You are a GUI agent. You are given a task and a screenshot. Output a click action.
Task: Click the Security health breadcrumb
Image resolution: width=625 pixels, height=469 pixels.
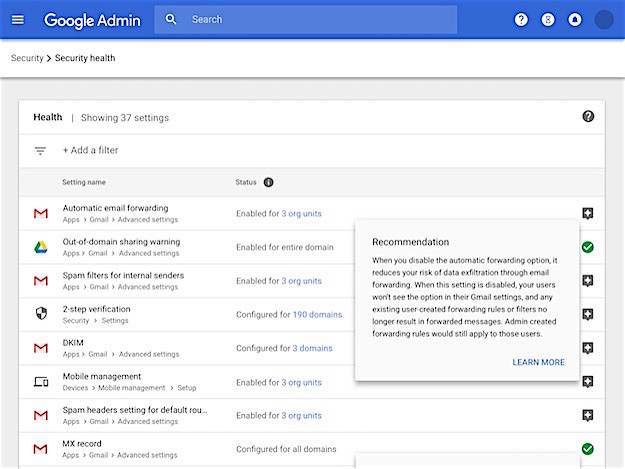(x=85, y=58)
